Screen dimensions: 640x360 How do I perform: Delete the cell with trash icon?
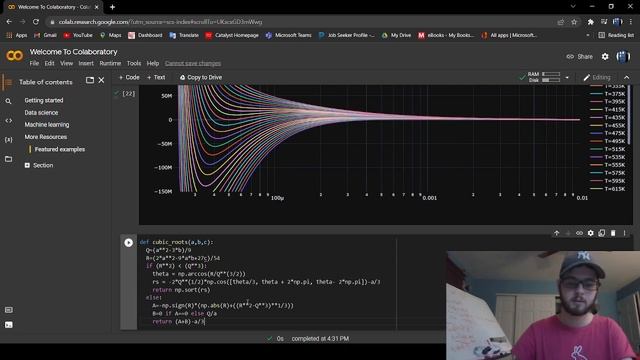point(613,233)
